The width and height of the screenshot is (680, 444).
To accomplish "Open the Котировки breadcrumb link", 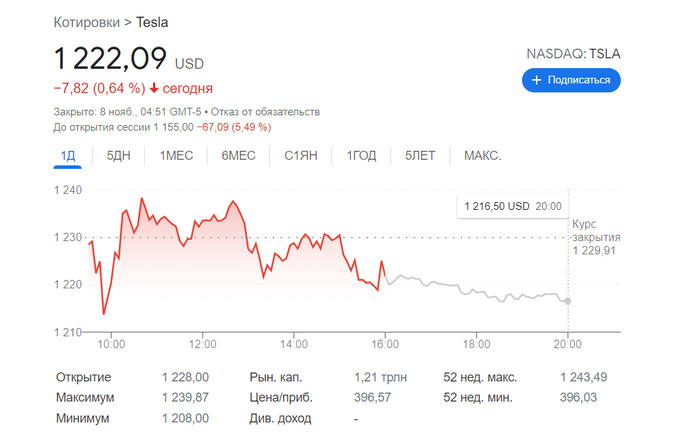I will click(x=87, y=21).
